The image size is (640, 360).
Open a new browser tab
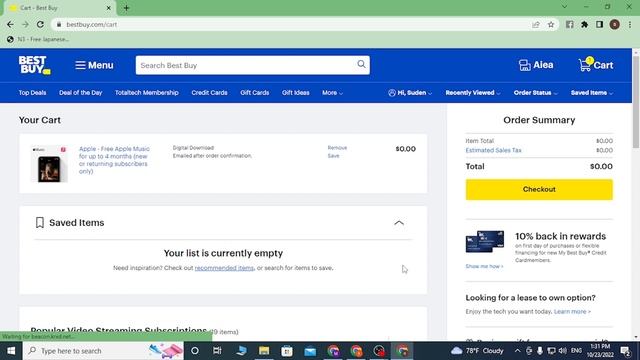pyautogui.click(x=126, y=8)
